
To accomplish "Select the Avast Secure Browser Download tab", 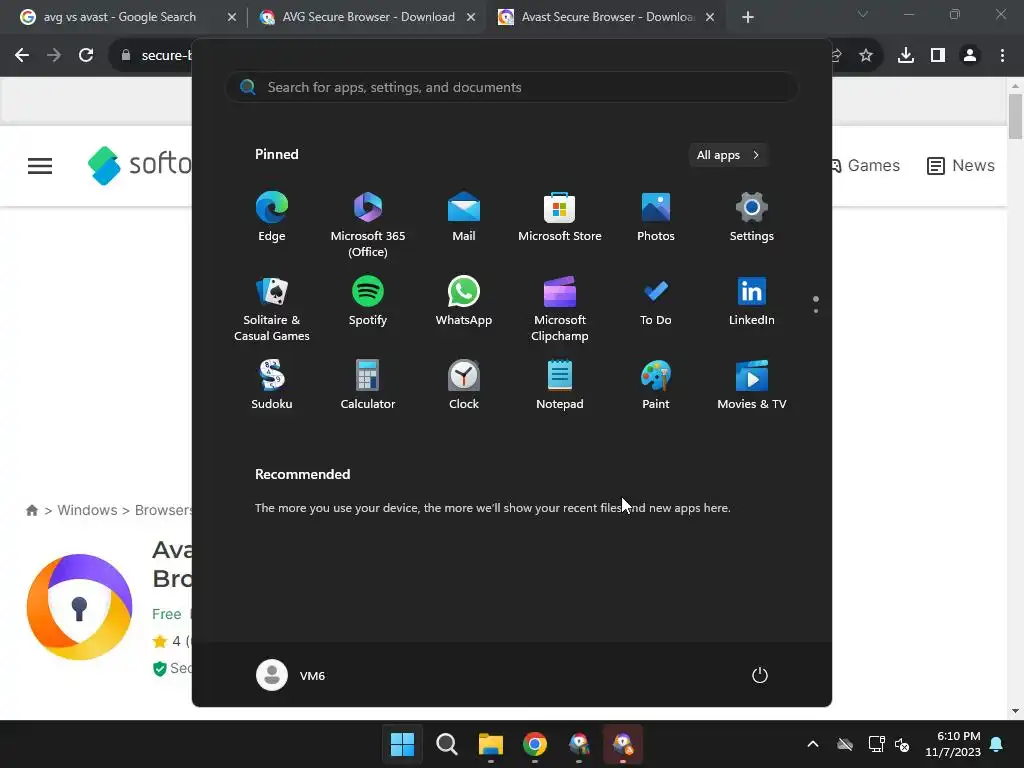I will [x=607, y=17].
